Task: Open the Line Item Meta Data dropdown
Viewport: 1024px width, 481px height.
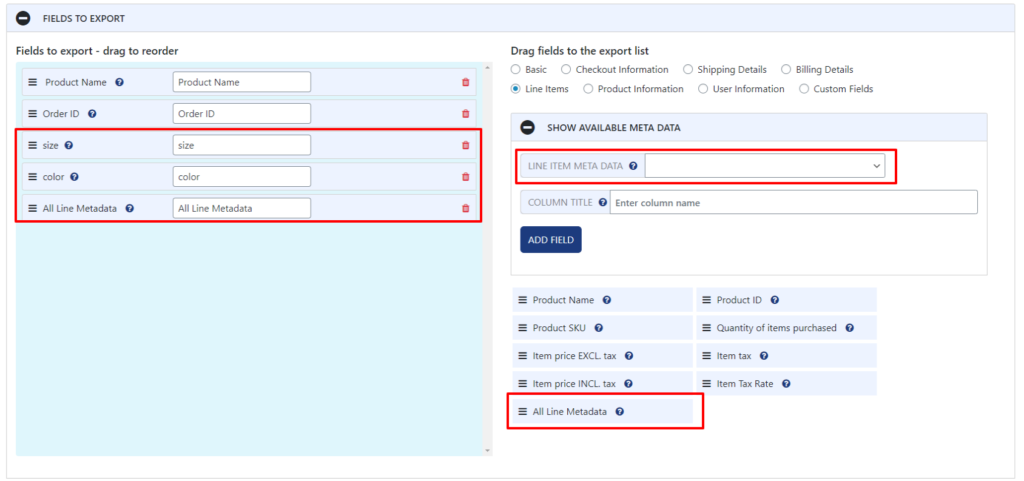Action: coord(765,166)
